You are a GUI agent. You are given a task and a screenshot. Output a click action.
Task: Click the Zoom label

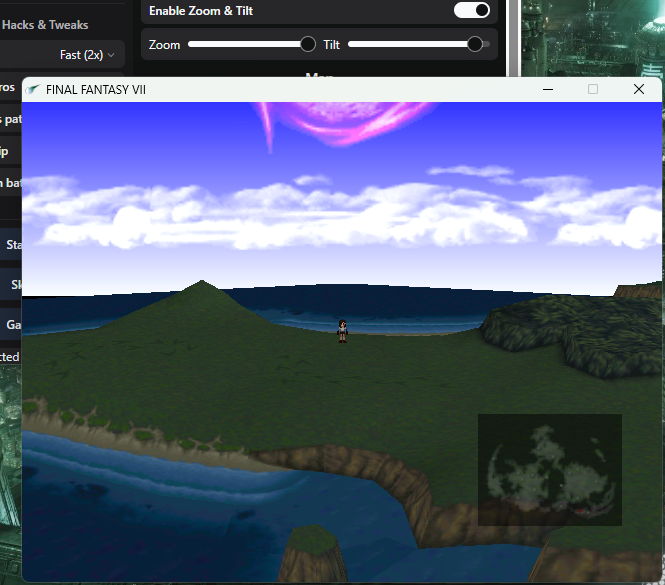(165, 45)
